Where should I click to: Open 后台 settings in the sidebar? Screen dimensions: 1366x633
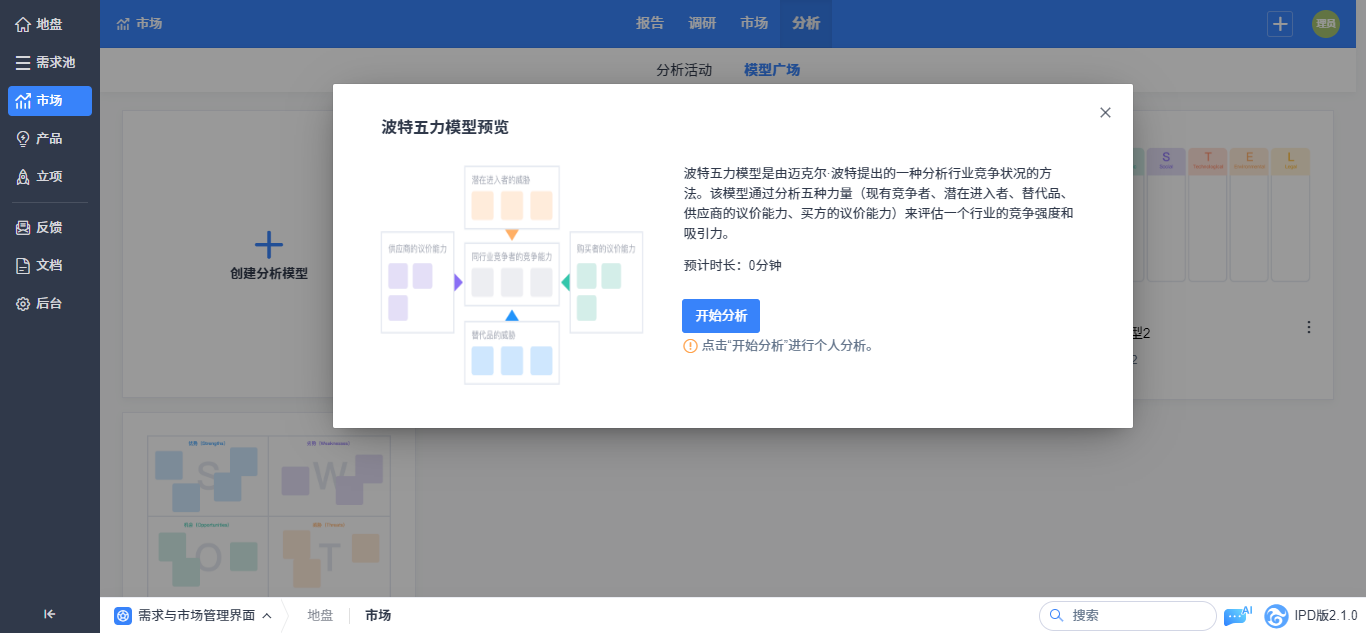coord(50,303)
